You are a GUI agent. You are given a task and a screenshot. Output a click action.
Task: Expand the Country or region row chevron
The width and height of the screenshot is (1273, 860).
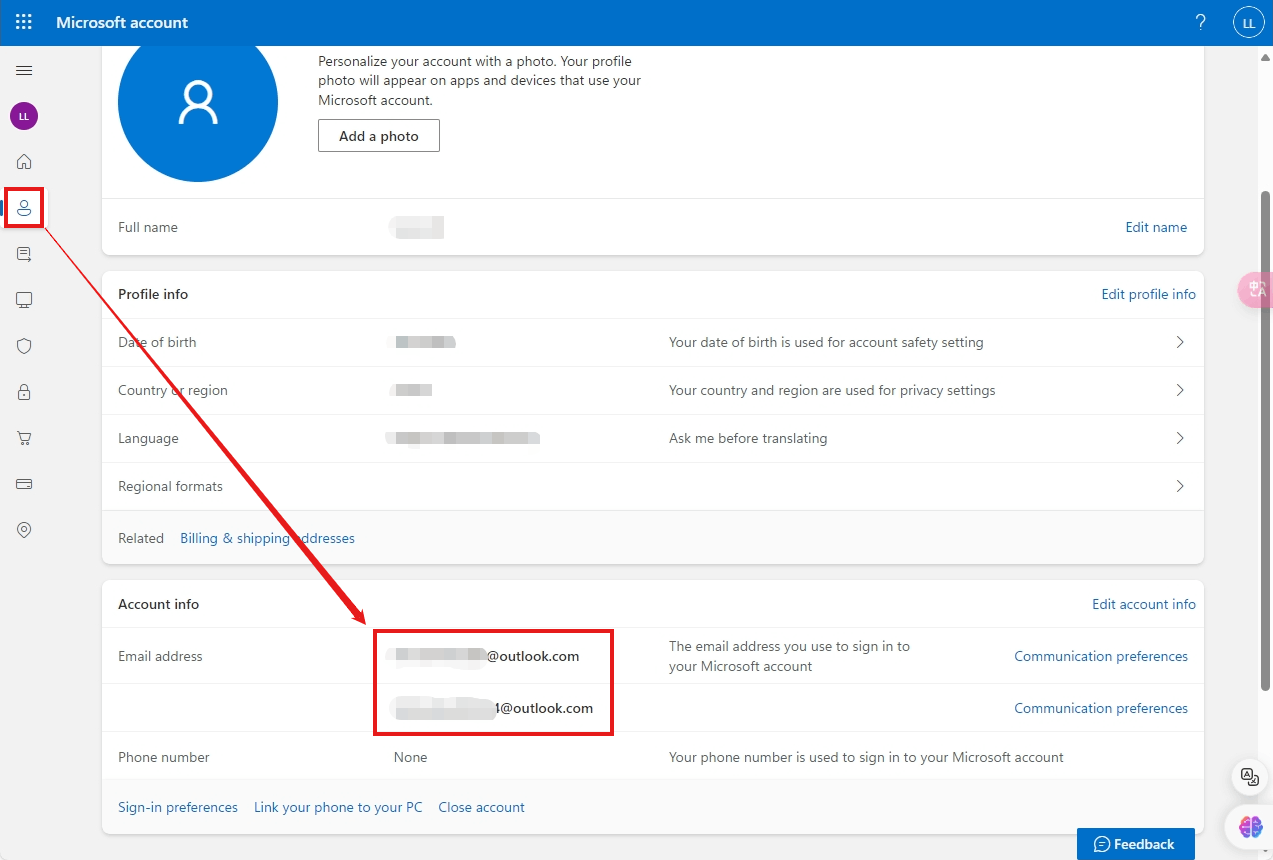1180,390
